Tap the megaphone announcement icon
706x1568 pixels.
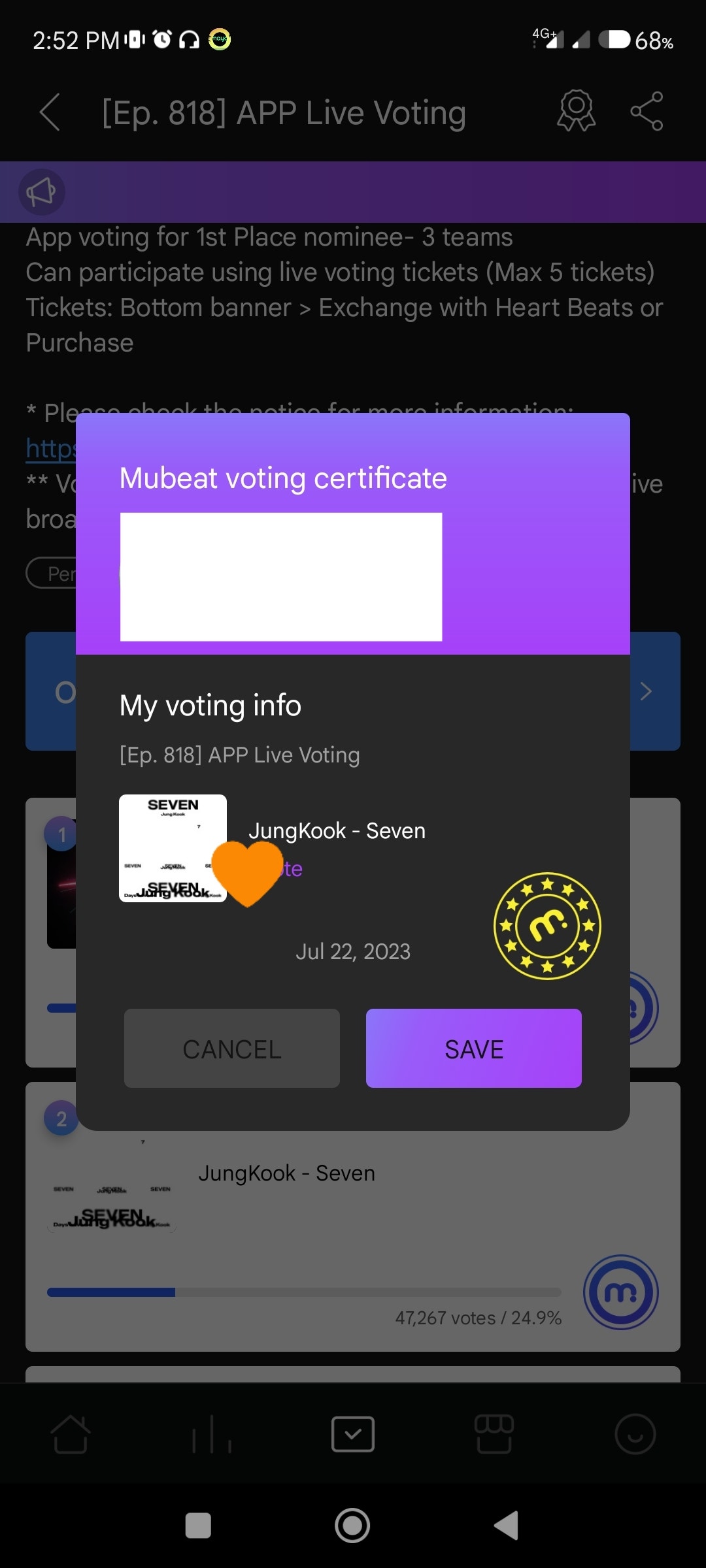click(41, 192)
